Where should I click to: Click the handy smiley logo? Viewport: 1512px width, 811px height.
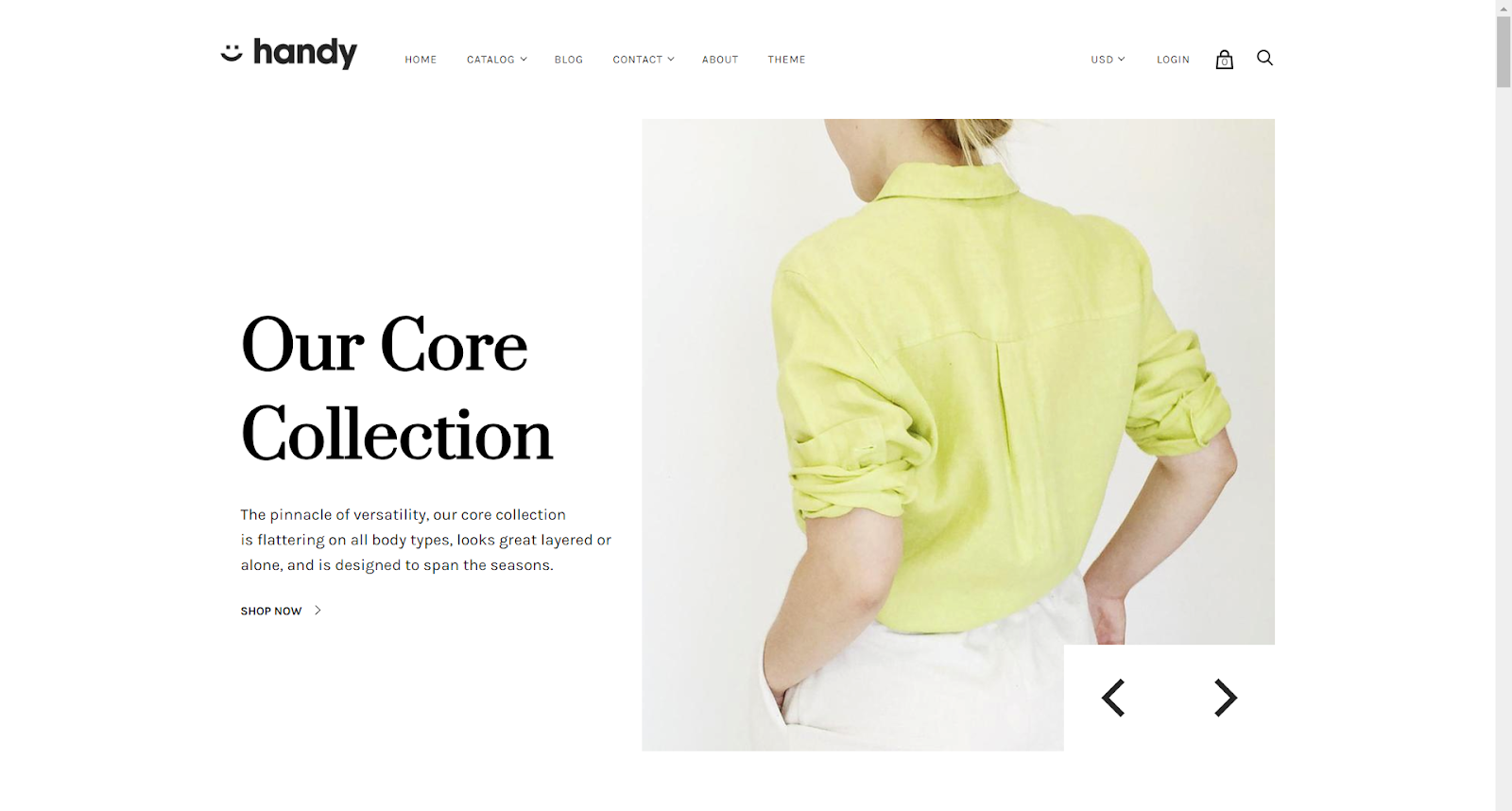coord(289,53)
